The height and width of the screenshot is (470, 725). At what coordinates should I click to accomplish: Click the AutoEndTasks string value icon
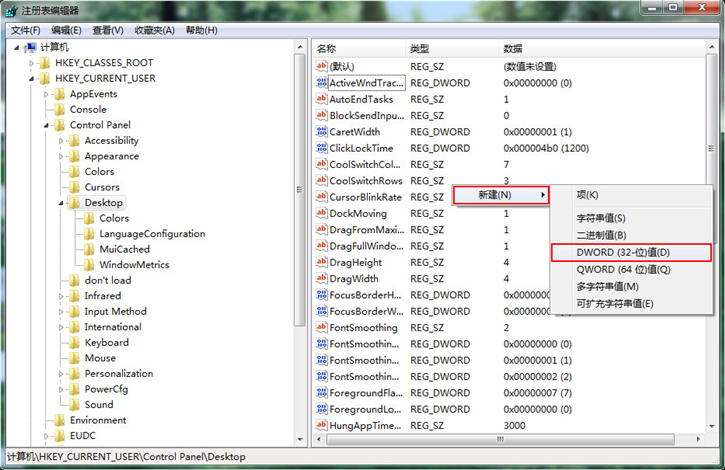pos(322,99)
